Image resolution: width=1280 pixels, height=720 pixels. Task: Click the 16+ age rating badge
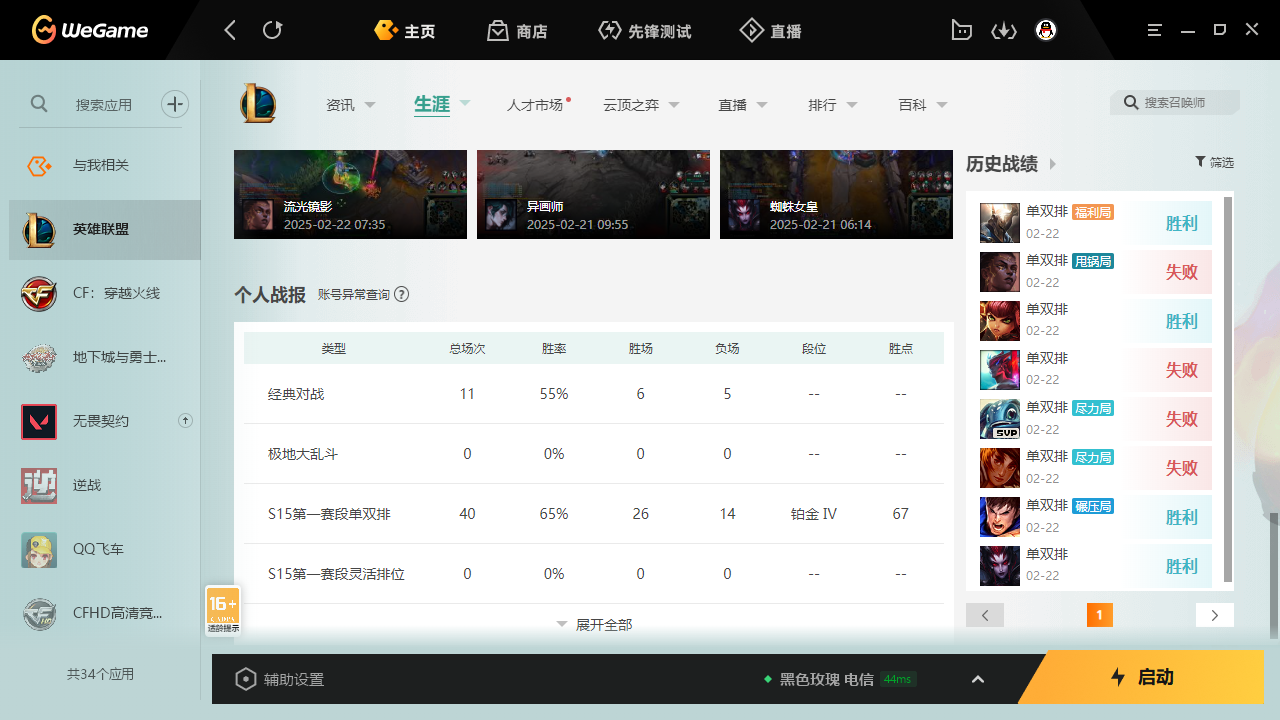tap(222, 611)
